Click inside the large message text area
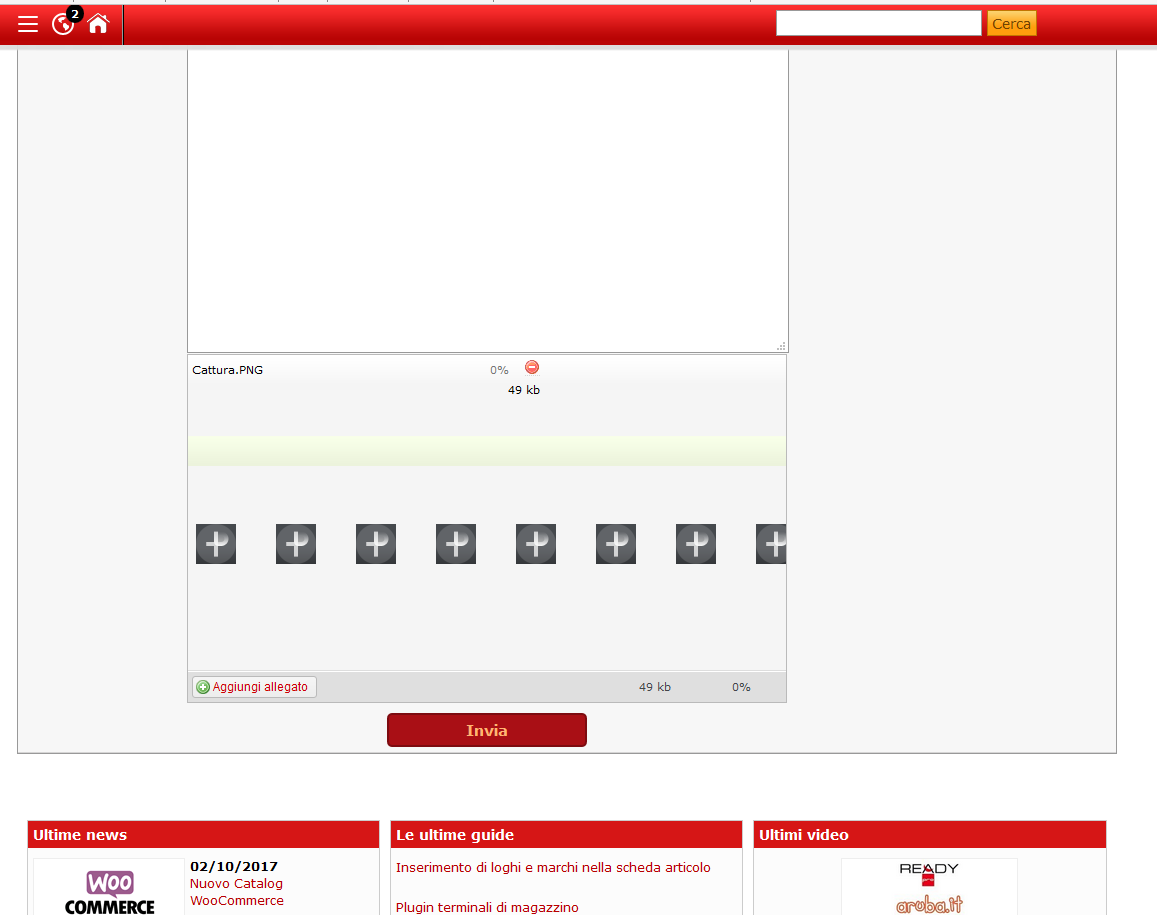 [488, 199]
